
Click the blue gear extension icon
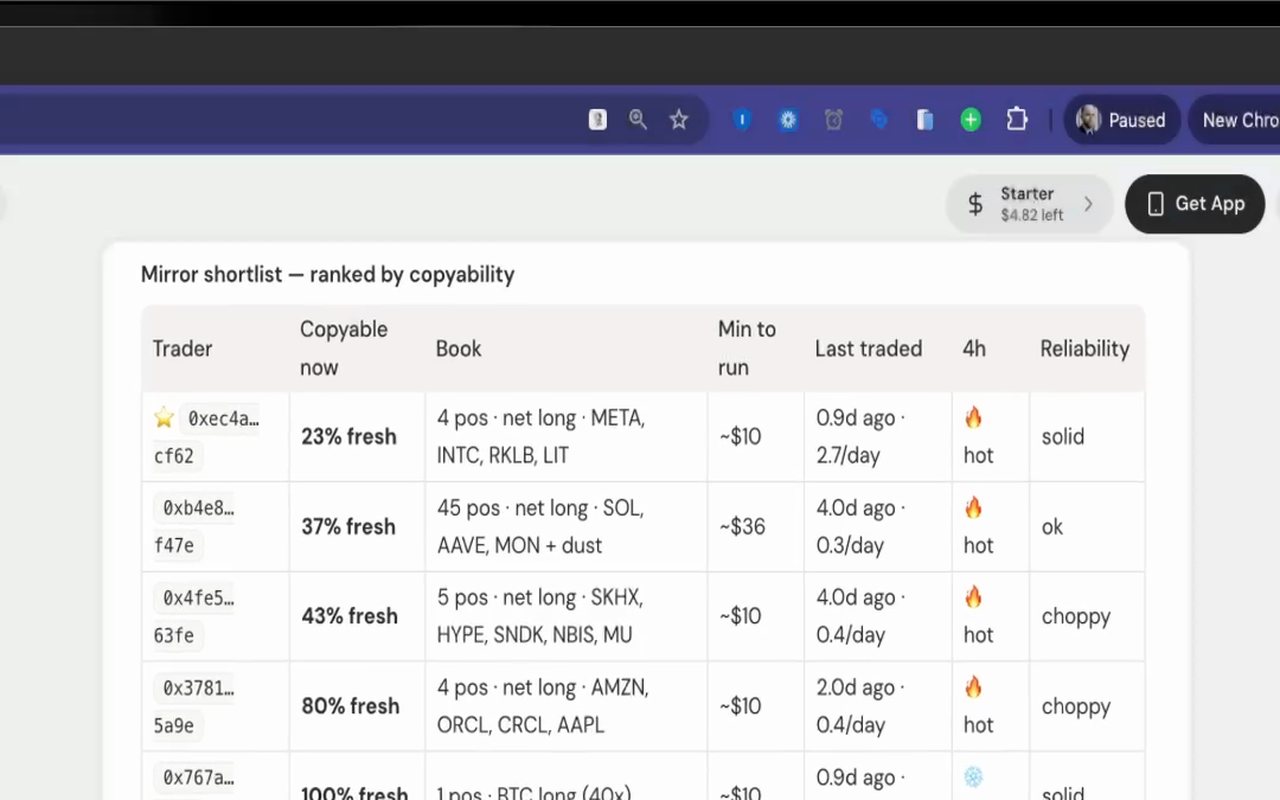pos(788,120)
